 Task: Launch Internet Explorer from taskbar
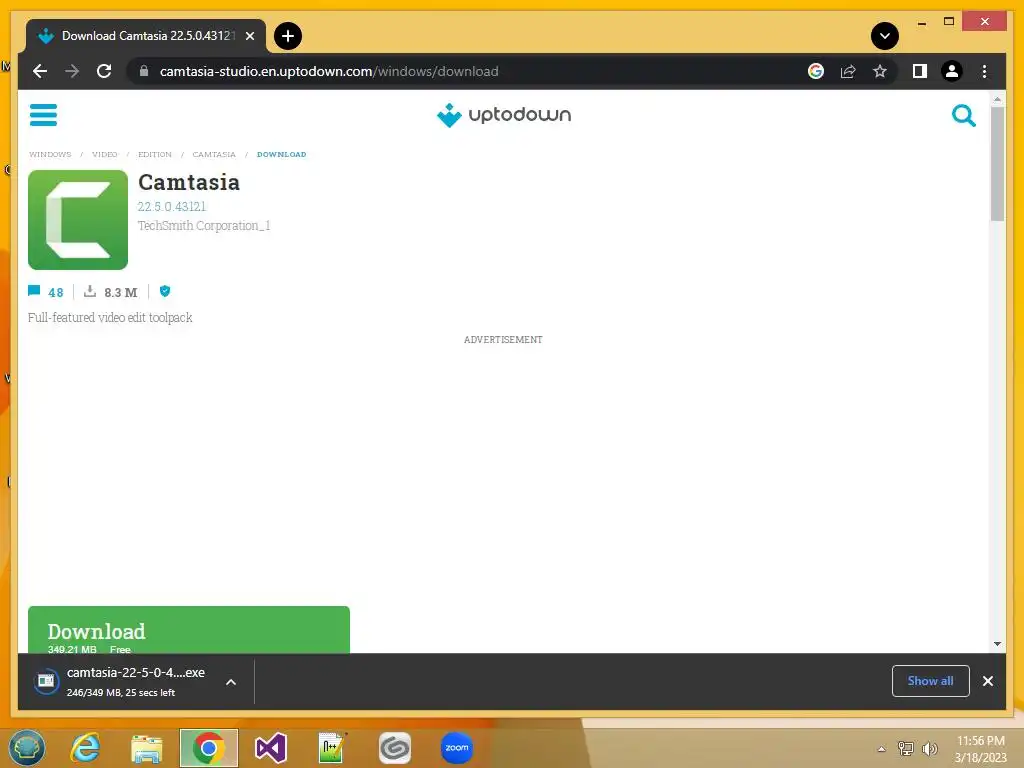coord(86,748)
